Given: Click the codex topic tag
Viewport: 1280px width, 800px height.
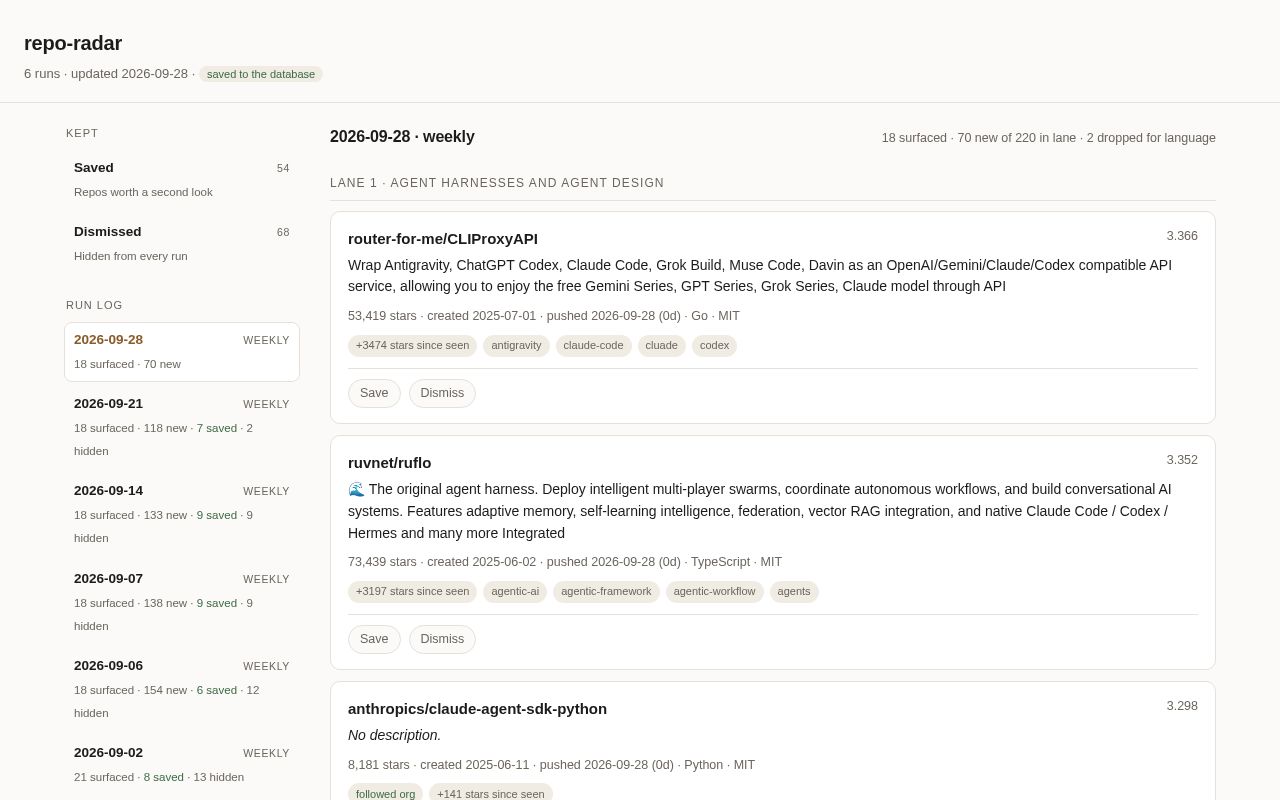Looking at the screenshot, I should tap(714, 346).
